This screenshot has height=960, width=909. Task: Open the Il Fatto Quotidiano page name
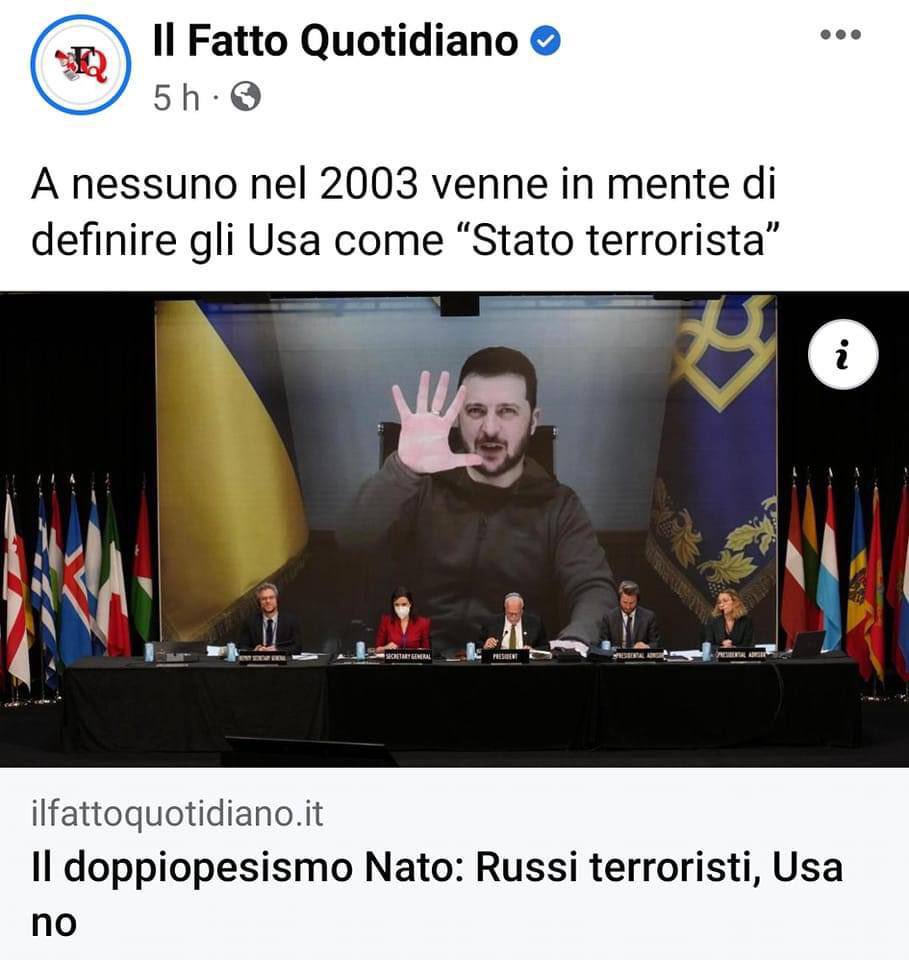(335, 41)
